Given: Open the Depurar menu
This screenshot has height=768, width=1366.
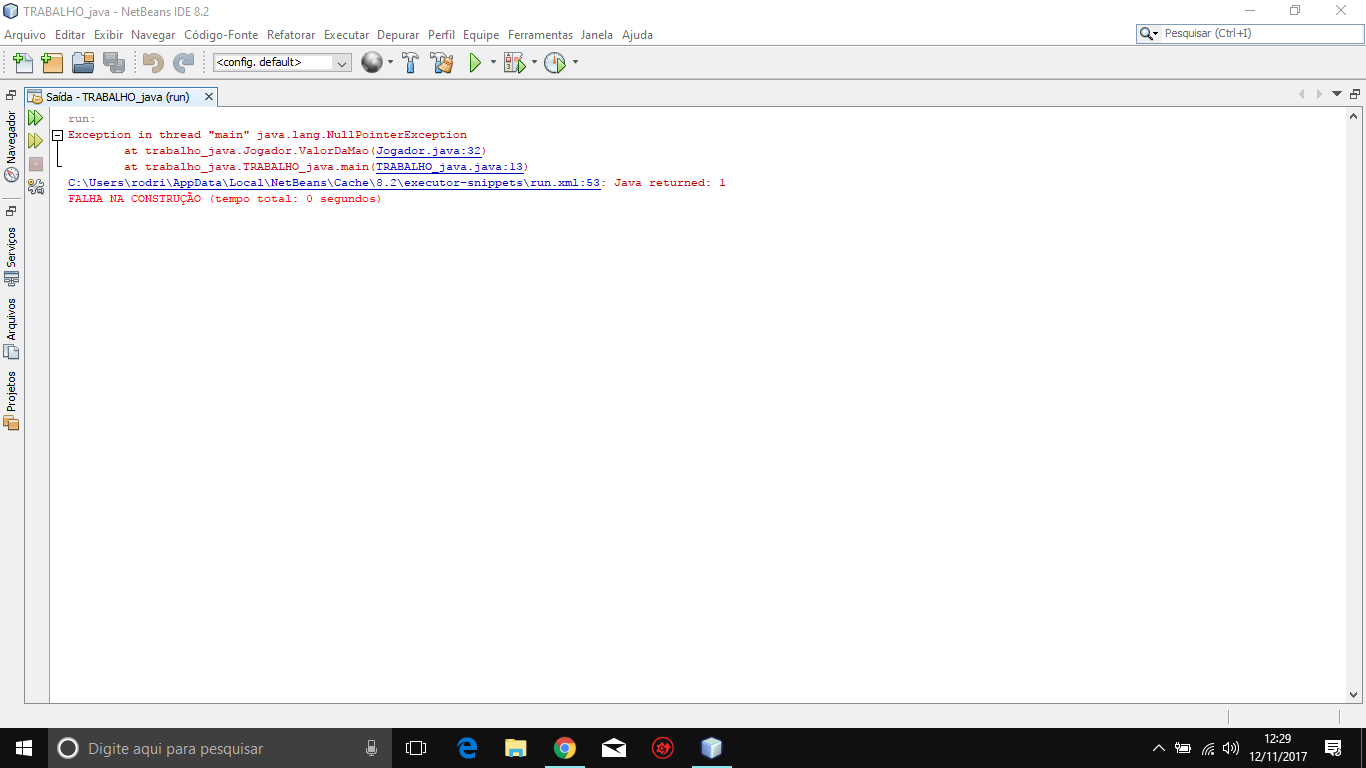Looking at the screenshot, I should tap(398, 34).
